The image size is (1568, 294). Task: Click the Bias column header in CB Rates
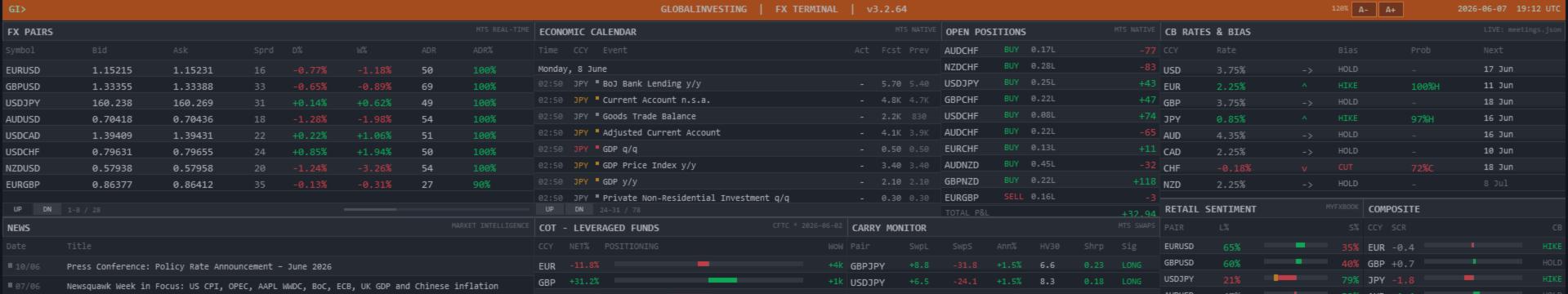tap(1347, 51)
